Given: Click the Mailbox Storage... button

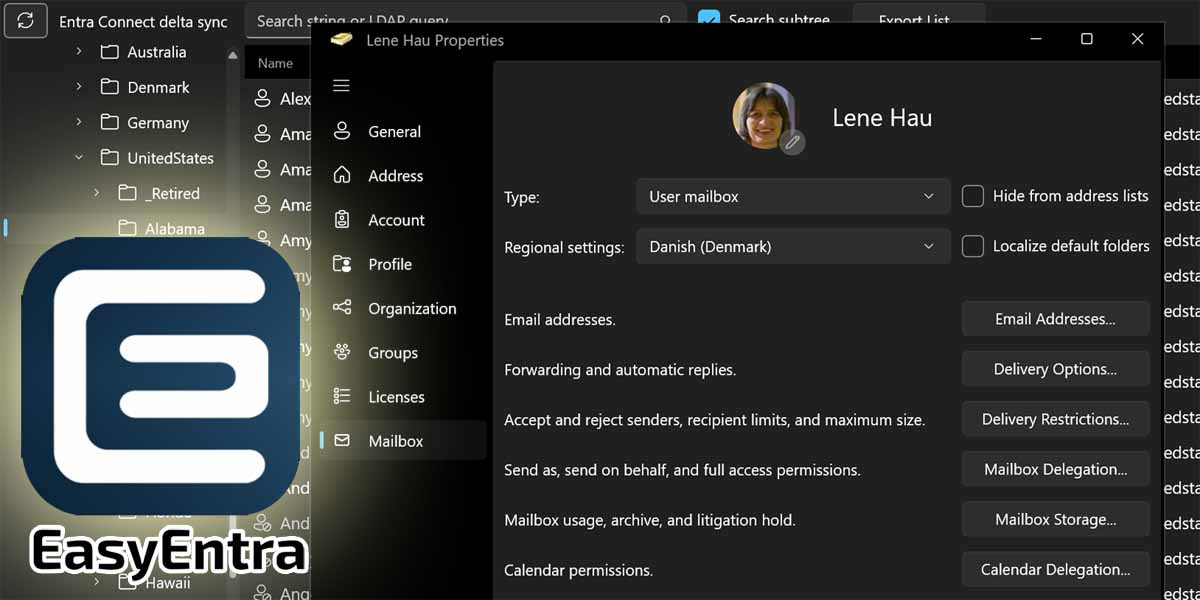Looking at the screenshot, I should tap(1055, 519).
